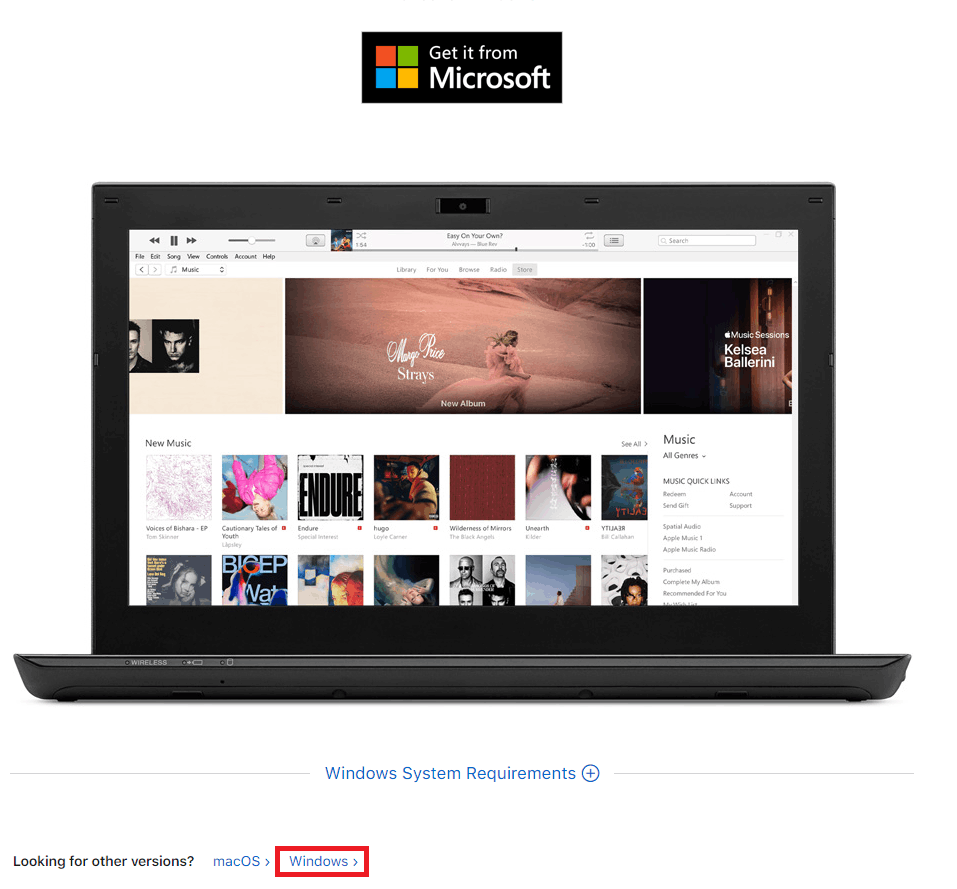957x889 pixels.
Task: Open the Controls menu in iTunes
Action: coord(217,256)
